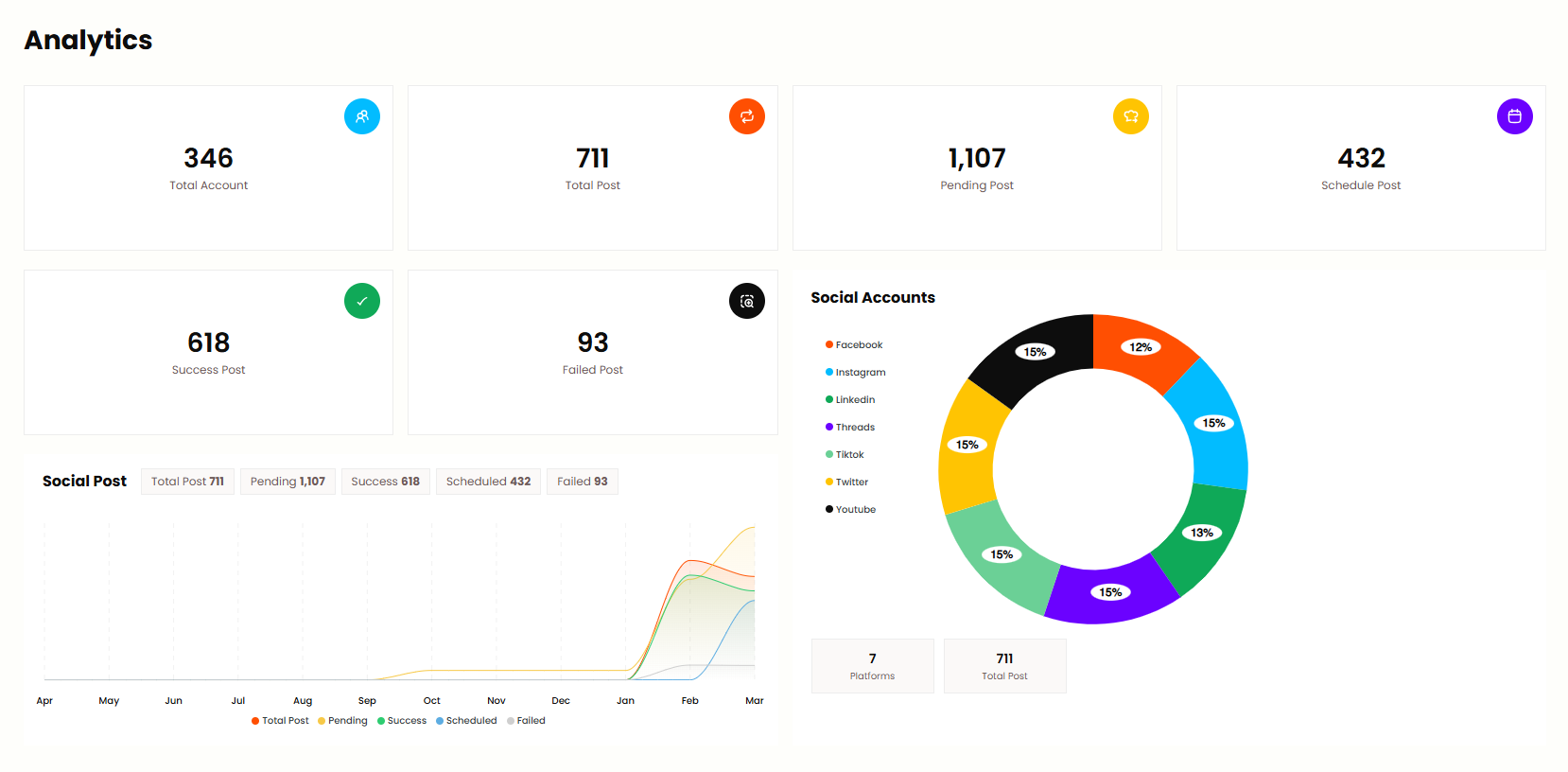
Task: Click the green Success Post checkmark icon
Action: pyautogui.click(x=362, y=301)
